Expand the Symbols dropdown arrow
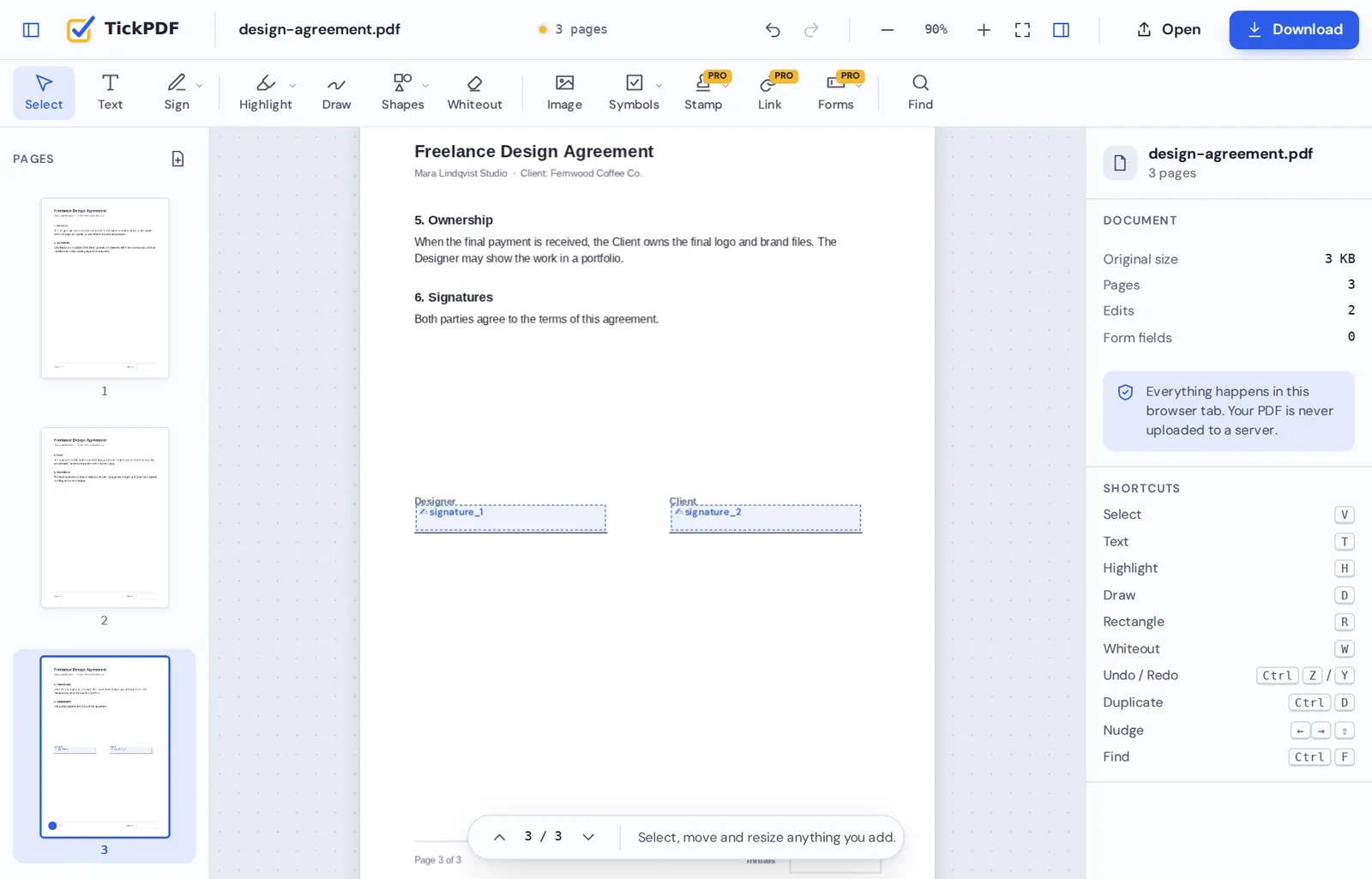This screenshot has height=879, width=1372. (659, 85)
